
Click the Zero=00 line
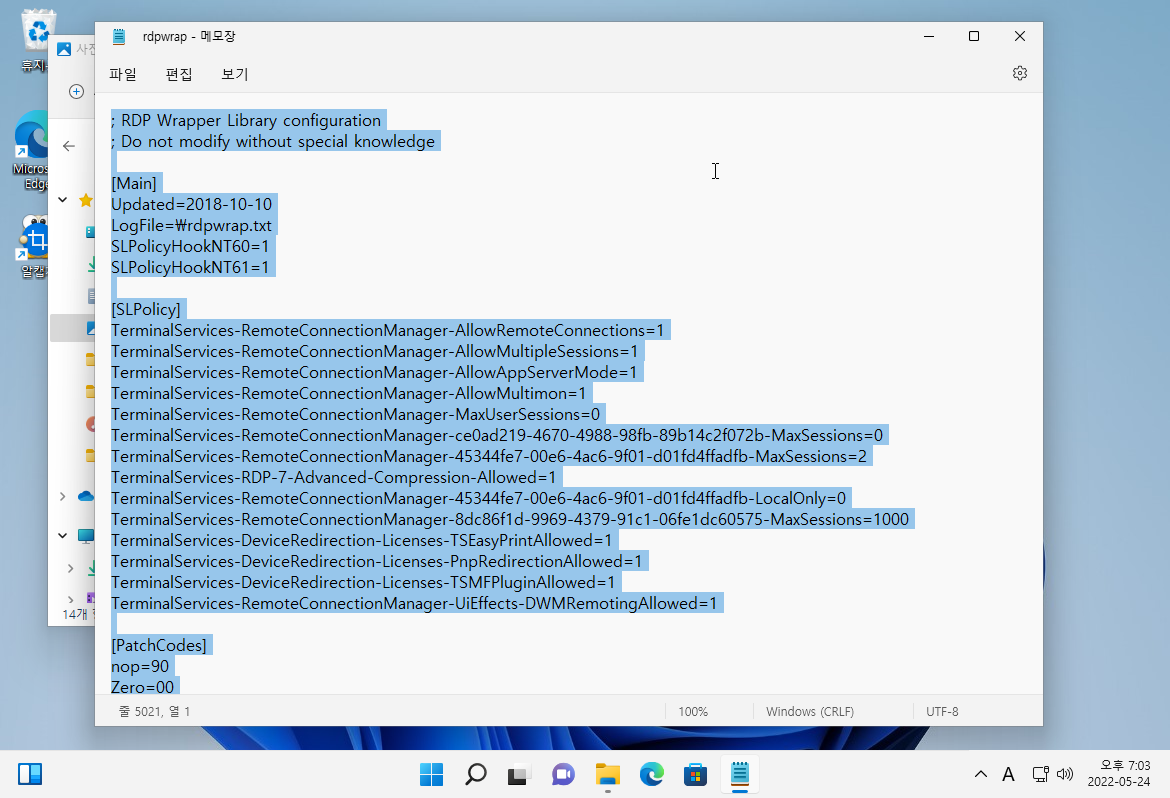coord(143,687)
